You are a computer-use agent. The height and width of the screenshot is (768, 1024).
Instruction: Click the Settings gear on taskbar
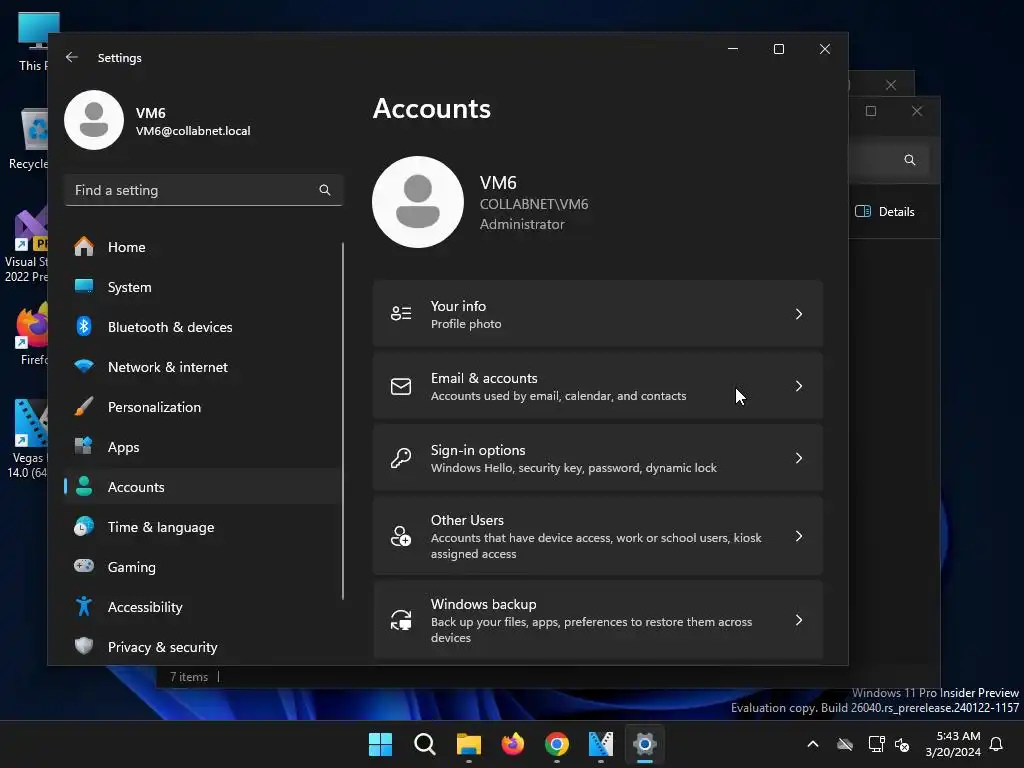(x=645, y=744)
